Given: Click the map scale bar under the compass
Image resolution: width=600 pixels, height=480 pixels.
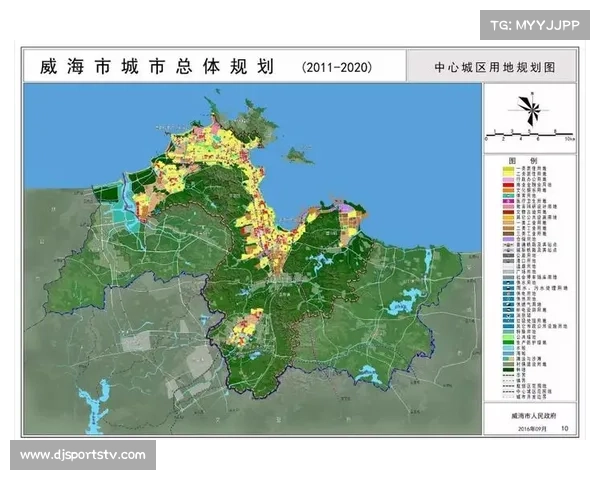Looking at the screenshot, I should 529,133.
